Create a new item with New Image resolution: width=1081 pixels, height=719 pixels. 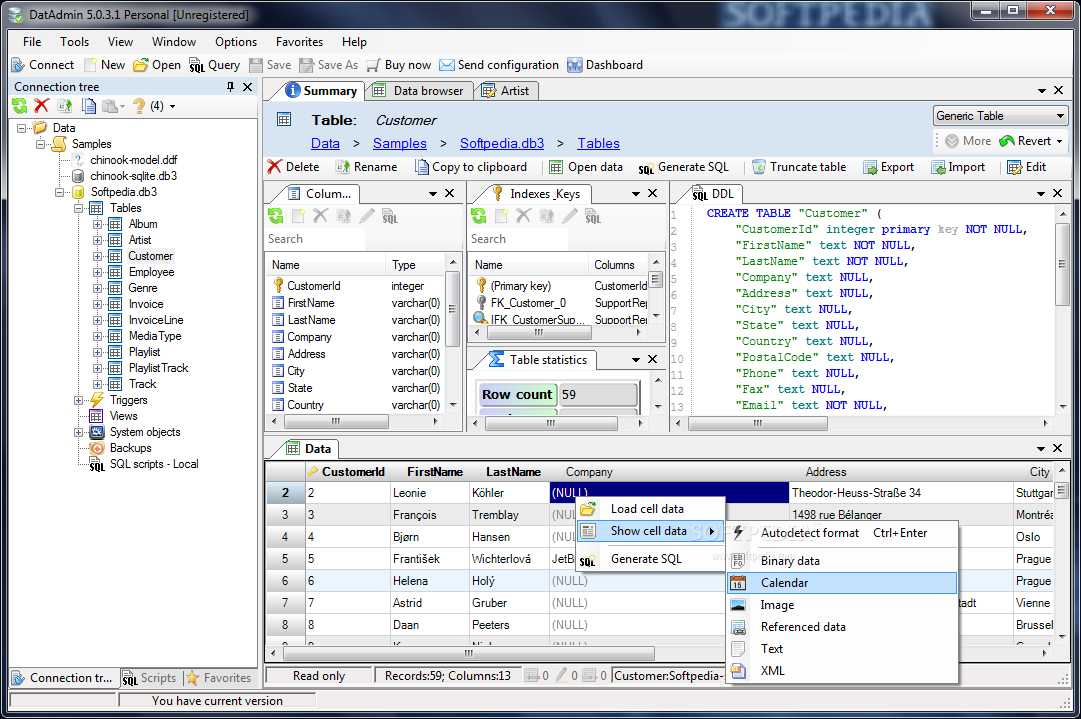tap(104, 65)
